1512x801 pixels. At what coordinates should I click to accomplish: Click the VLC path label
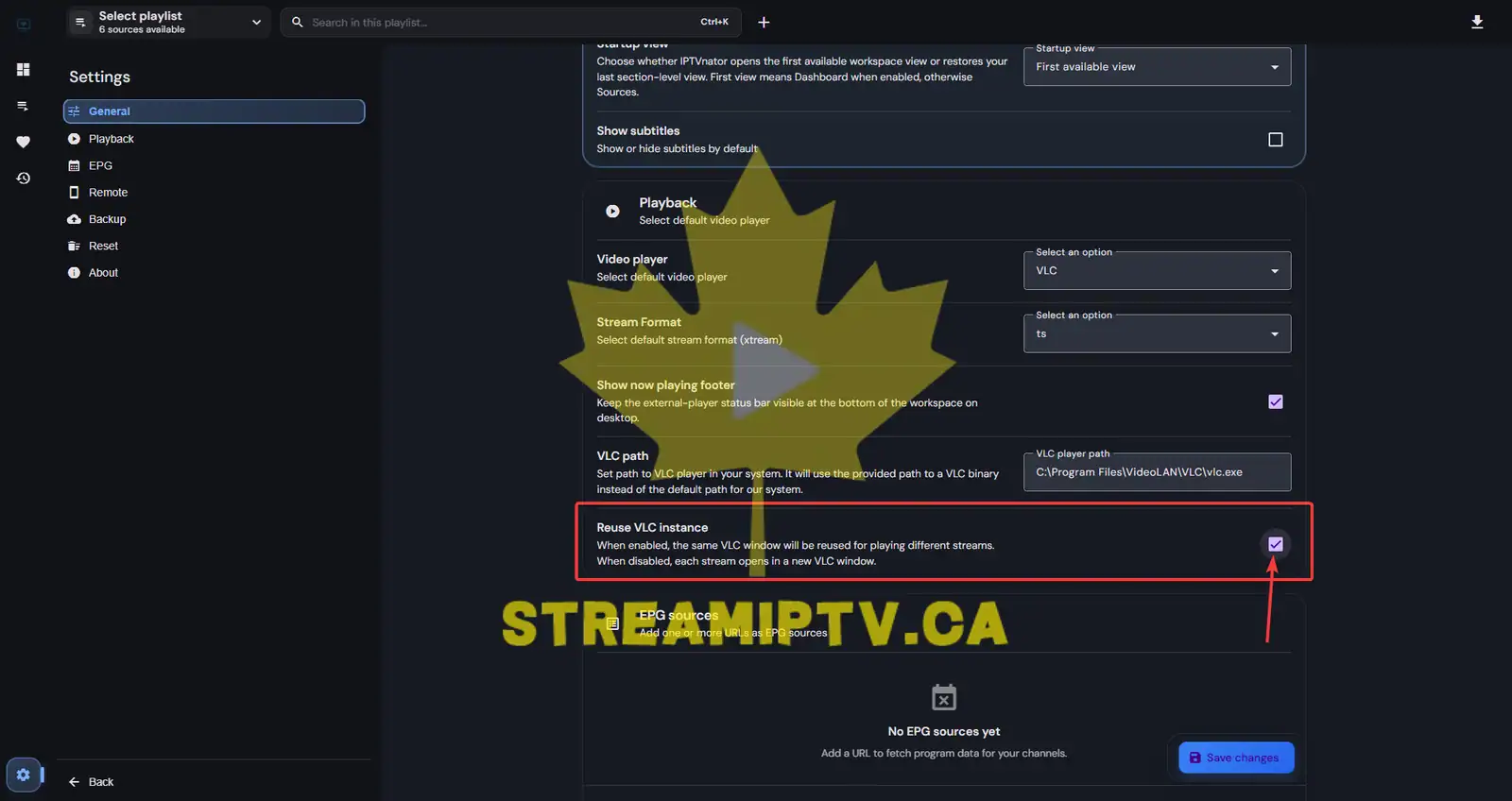pyautogui.click(x=622, y=455)
